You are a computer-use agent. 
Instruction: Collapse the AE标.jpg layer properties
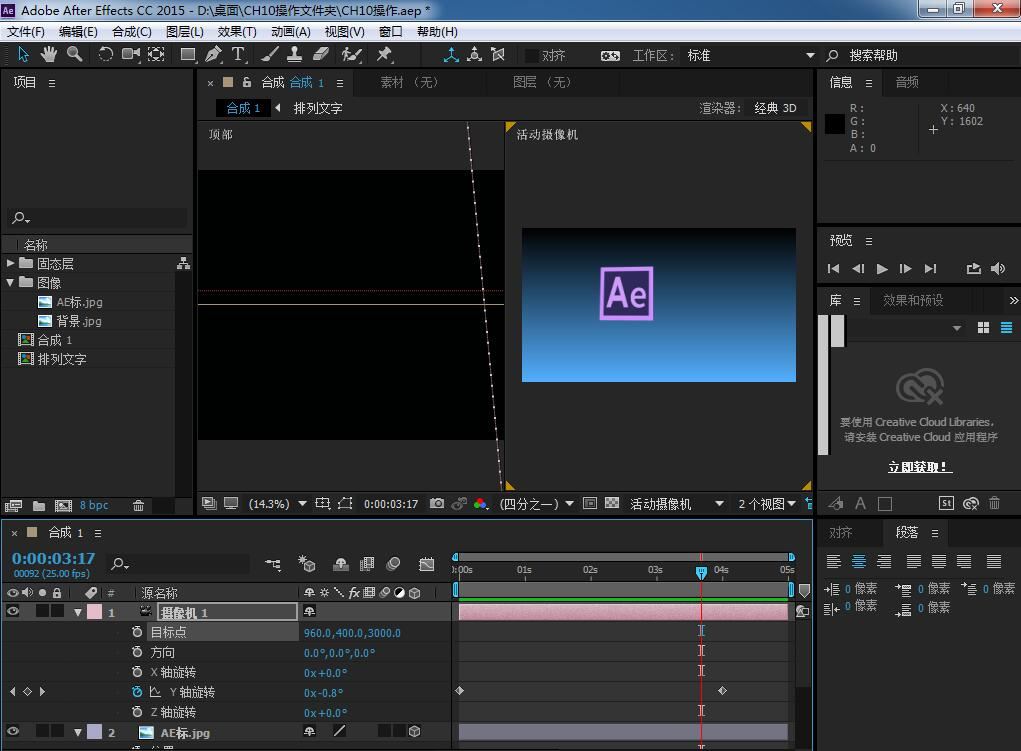pos(78,732)
